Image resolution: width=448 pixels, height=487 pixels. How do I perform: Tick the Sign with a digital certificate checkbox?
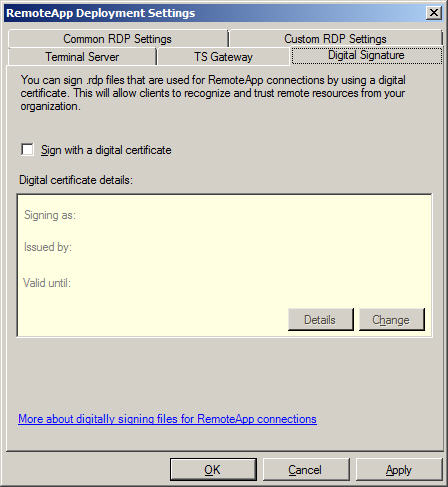(x=27, y=149)
